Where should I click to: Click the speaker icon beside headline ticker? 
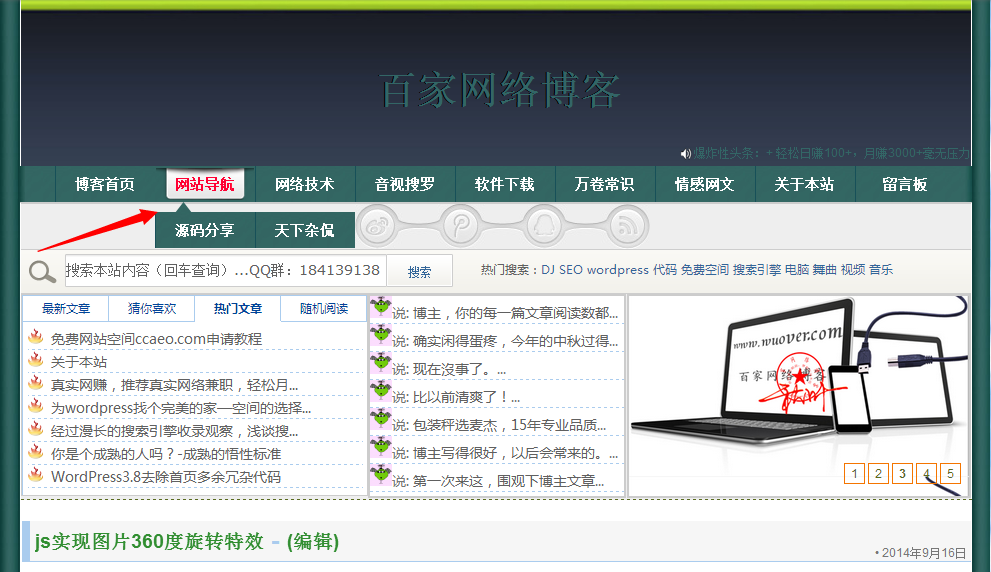coord(685,154)
